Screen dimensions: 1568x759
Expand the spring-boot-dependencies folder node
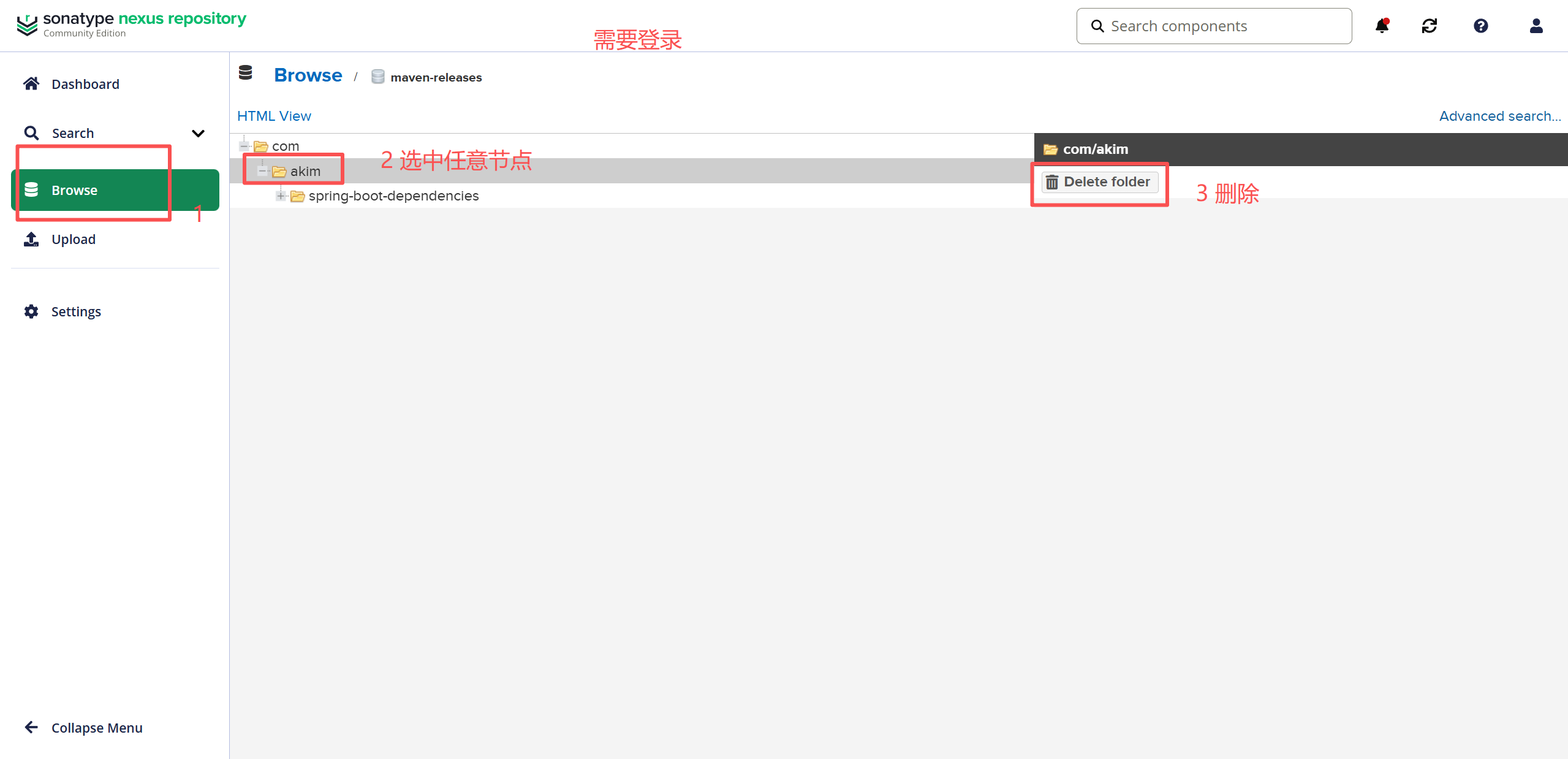[x=281, y=196]
